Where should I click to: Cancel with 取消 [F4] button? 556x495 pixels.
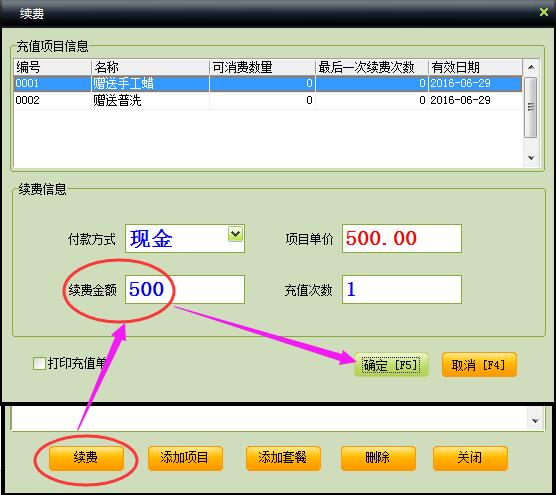479,365
